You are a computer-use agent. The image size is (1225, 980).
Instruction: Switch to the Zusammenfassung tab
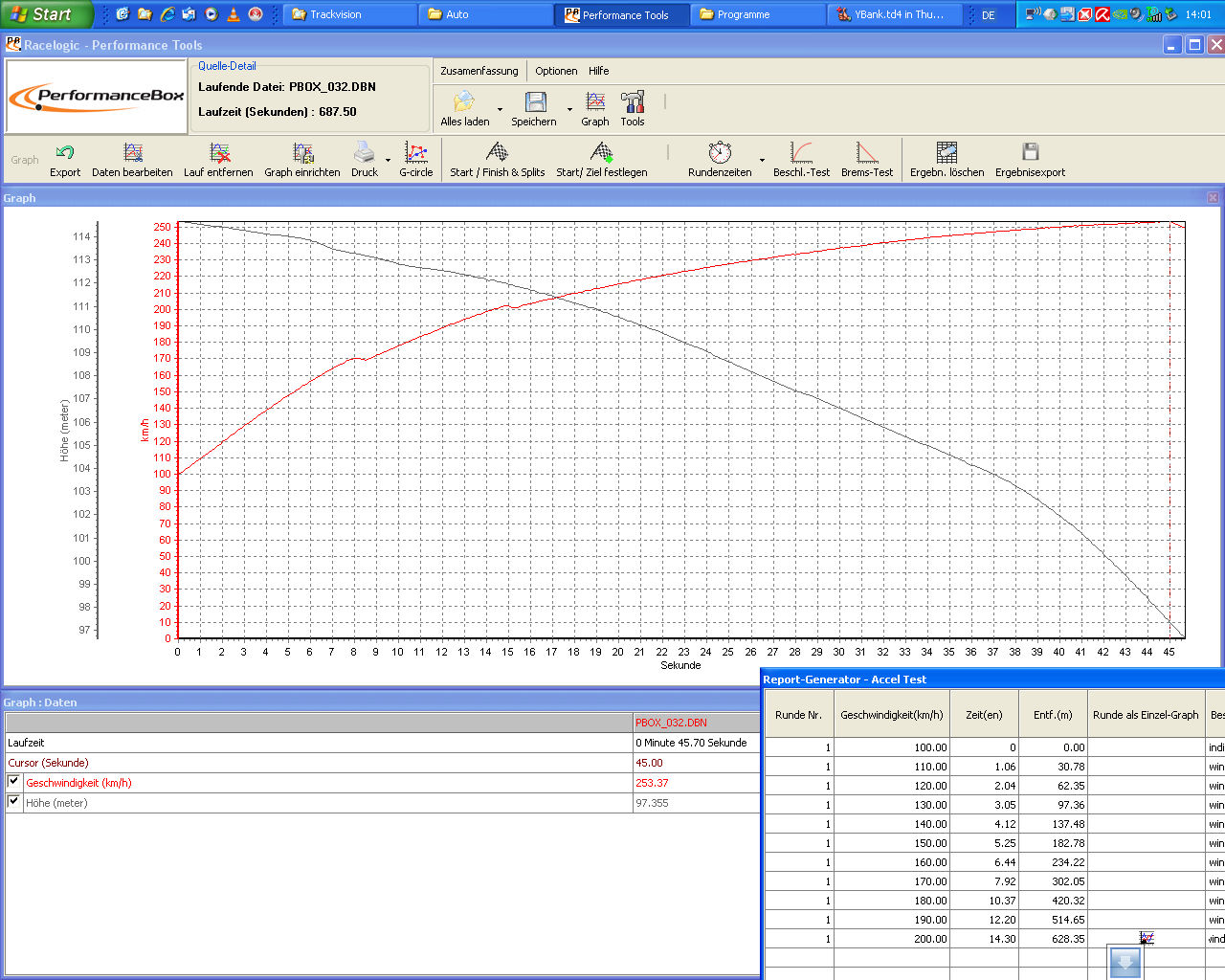point(479,71)
